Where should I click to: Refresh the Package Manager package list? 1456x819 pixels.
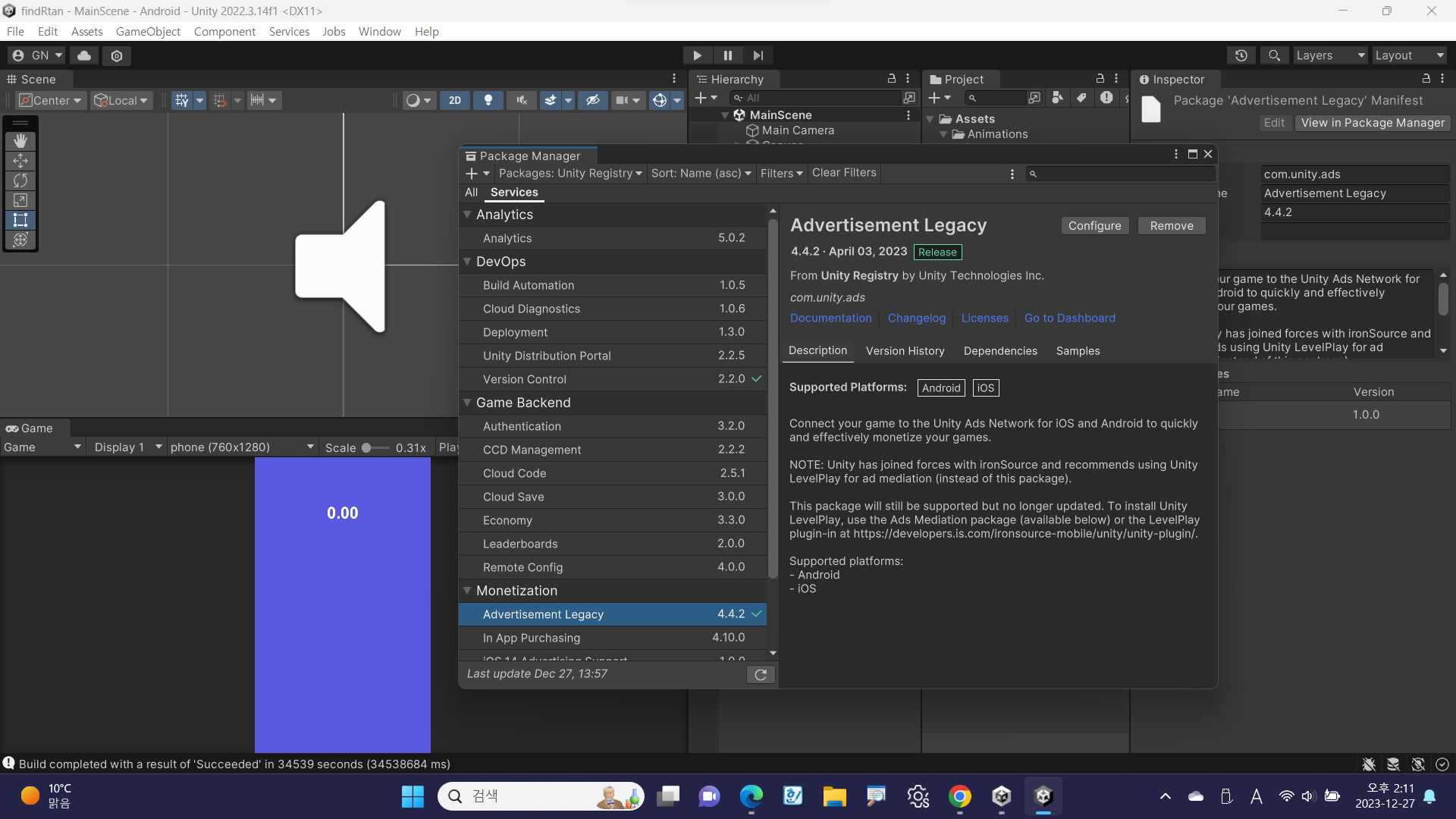tap(761, 674)
